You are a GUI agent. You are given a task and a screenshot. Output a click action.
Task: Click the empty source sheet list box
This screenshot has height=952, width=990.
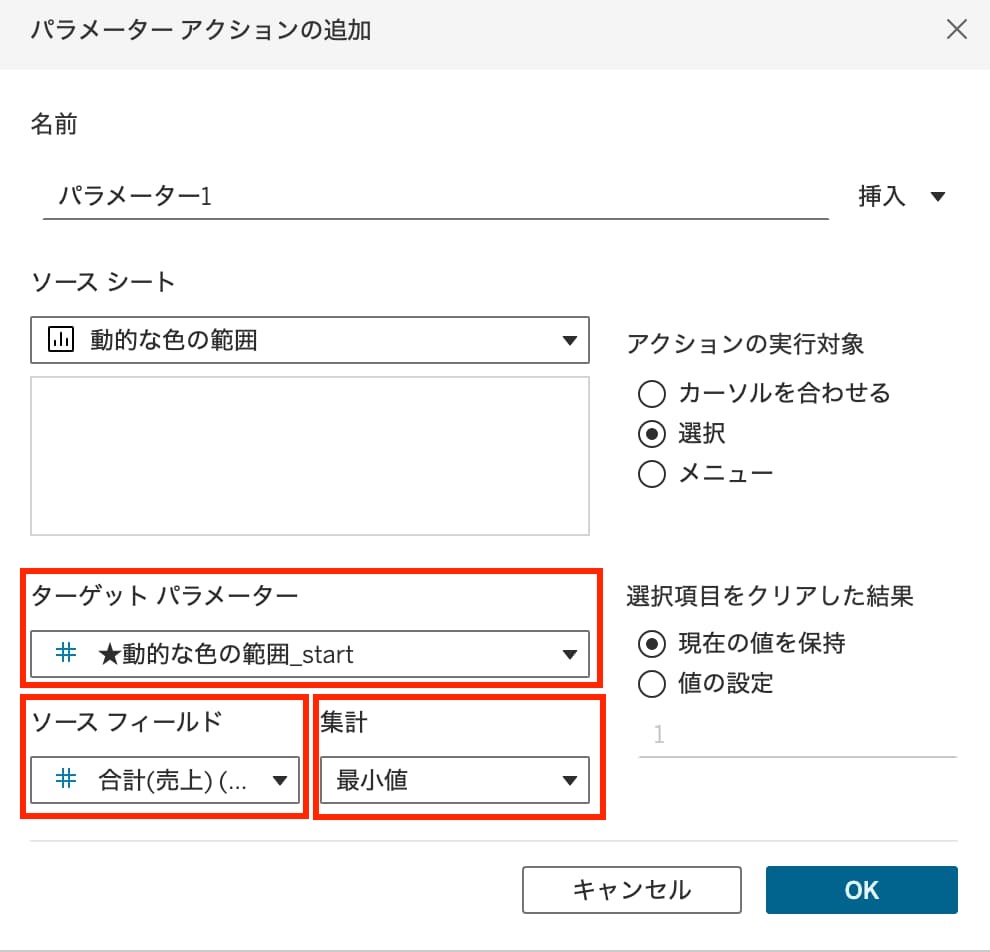pos(310,456)
